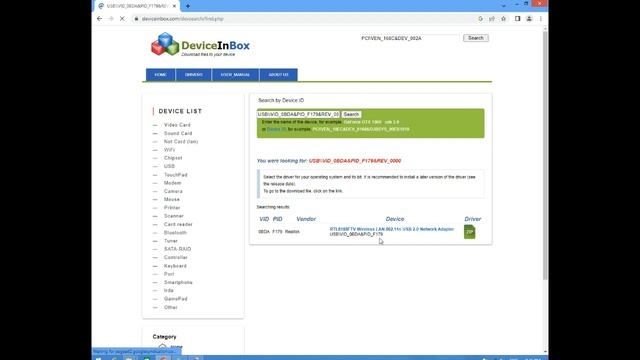Close the current browser tab
Screen dimensions: 640x360
coord(174,6)
